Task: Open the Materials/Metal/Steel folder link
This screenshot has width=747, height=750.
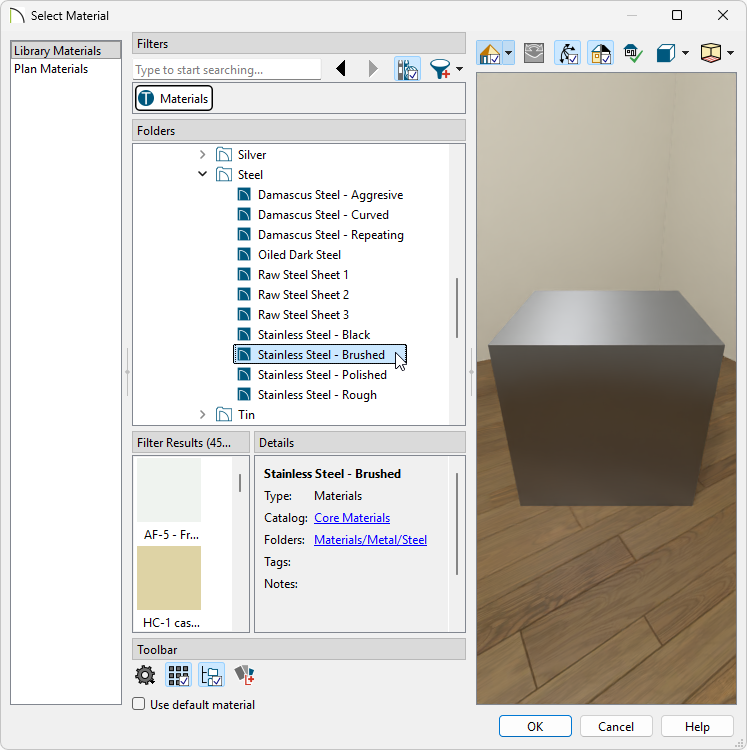Action: tap(370, 540)
